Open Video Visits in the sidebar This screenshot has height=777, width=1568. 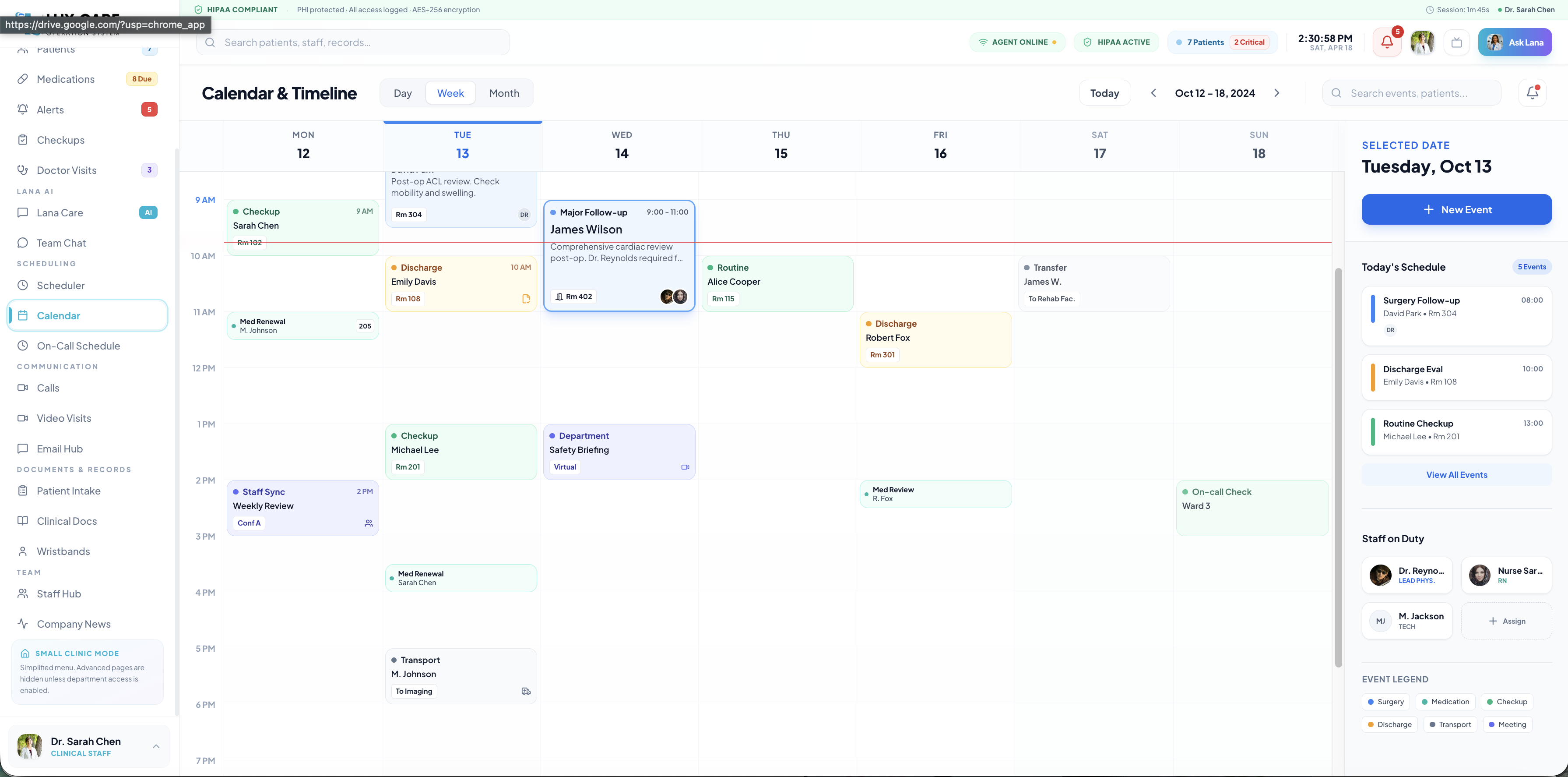pos(88,418)
